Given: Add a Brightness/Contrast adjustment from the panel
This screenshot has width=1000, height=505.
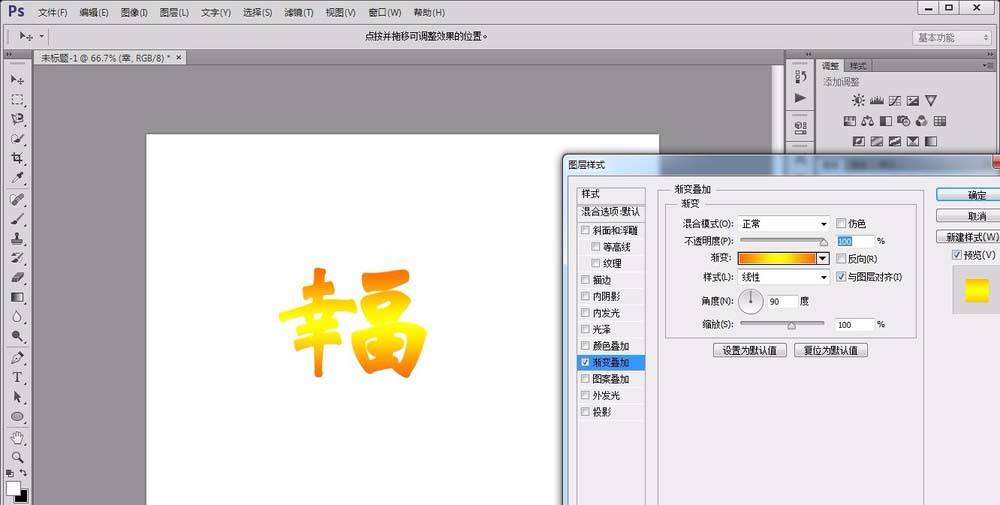Looking at the screenshot, I should coord(858,101).
